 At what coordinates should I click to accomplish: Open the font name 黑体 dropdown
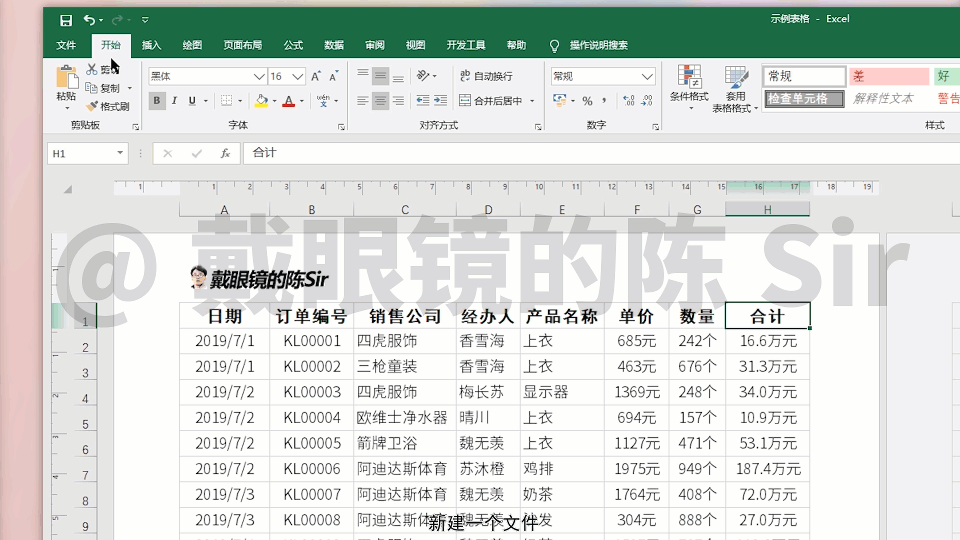point(259,77)
